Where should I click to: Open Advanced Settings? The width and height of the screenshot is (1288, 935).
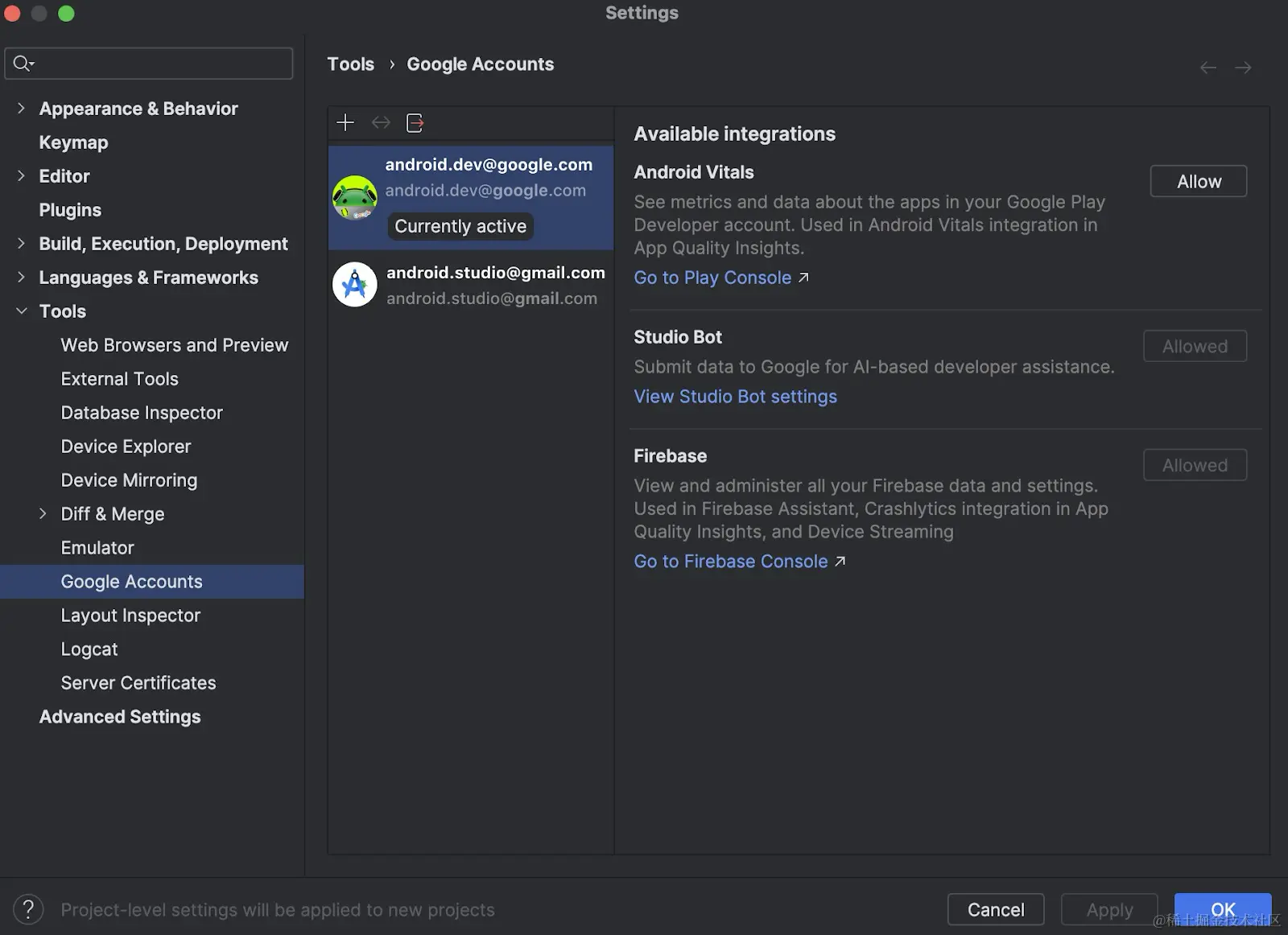pos(120,717)
